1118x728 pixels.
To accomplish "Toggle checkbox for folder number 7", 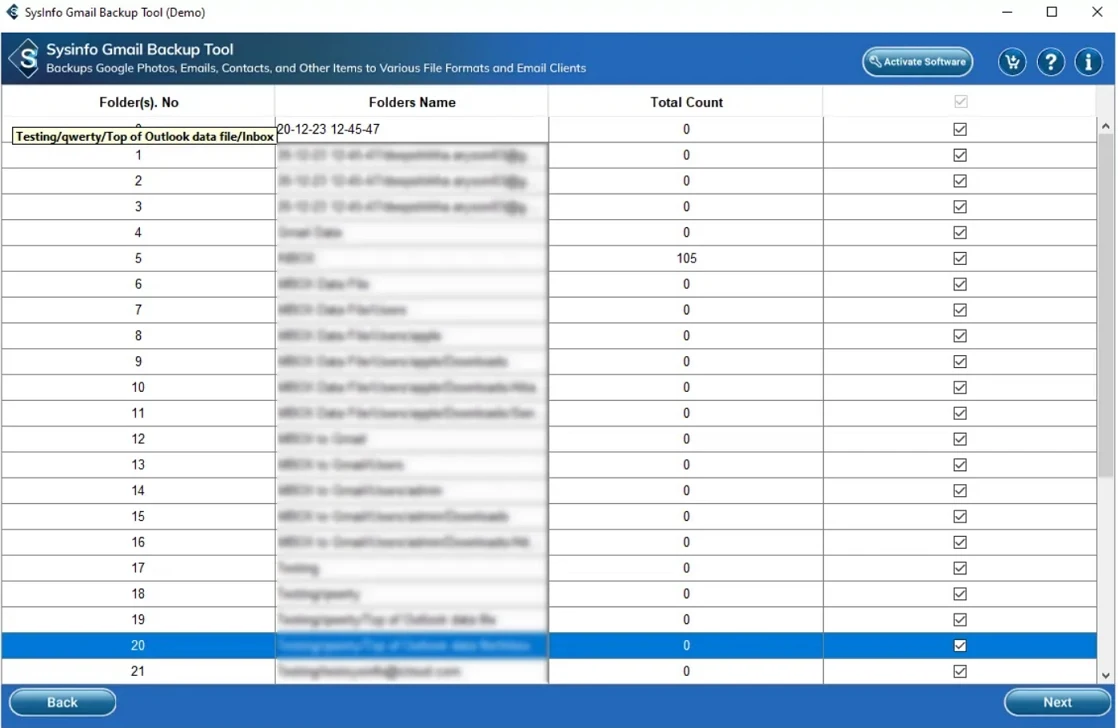I will pos(960,309).
